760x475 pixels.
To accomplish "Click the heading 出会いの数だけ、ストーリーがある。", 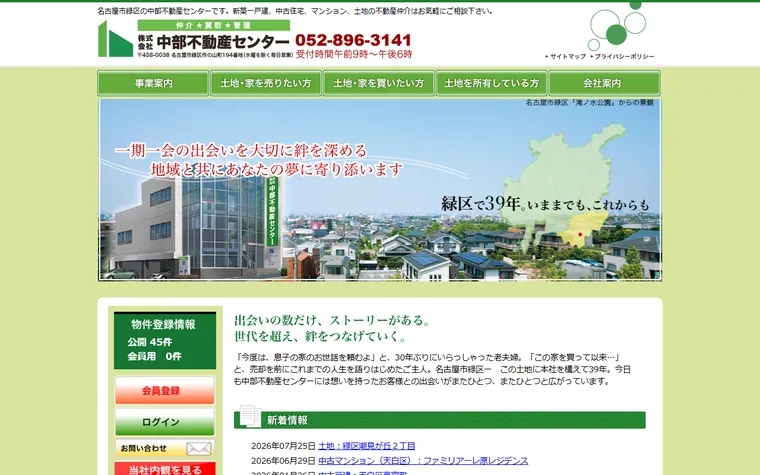I will click(x=332, y=320).
